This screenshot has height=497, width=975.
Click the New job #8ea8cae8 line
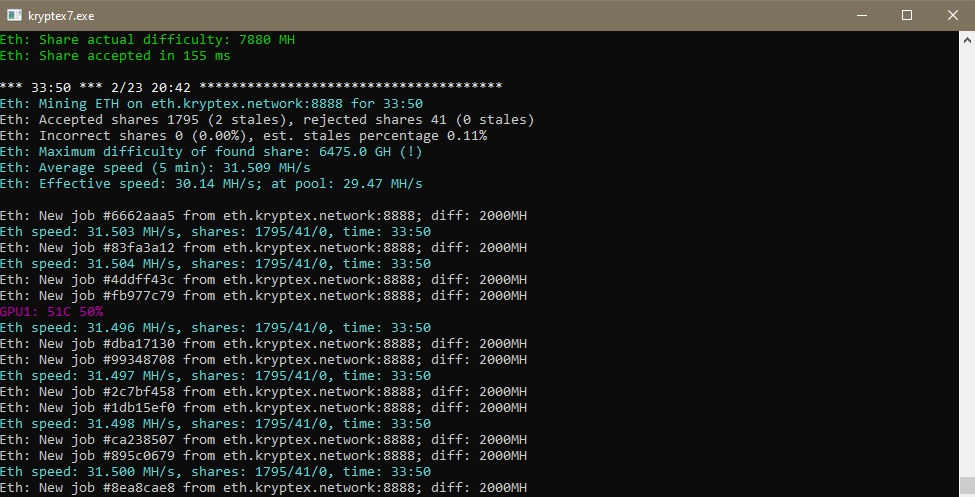(263, 487)
